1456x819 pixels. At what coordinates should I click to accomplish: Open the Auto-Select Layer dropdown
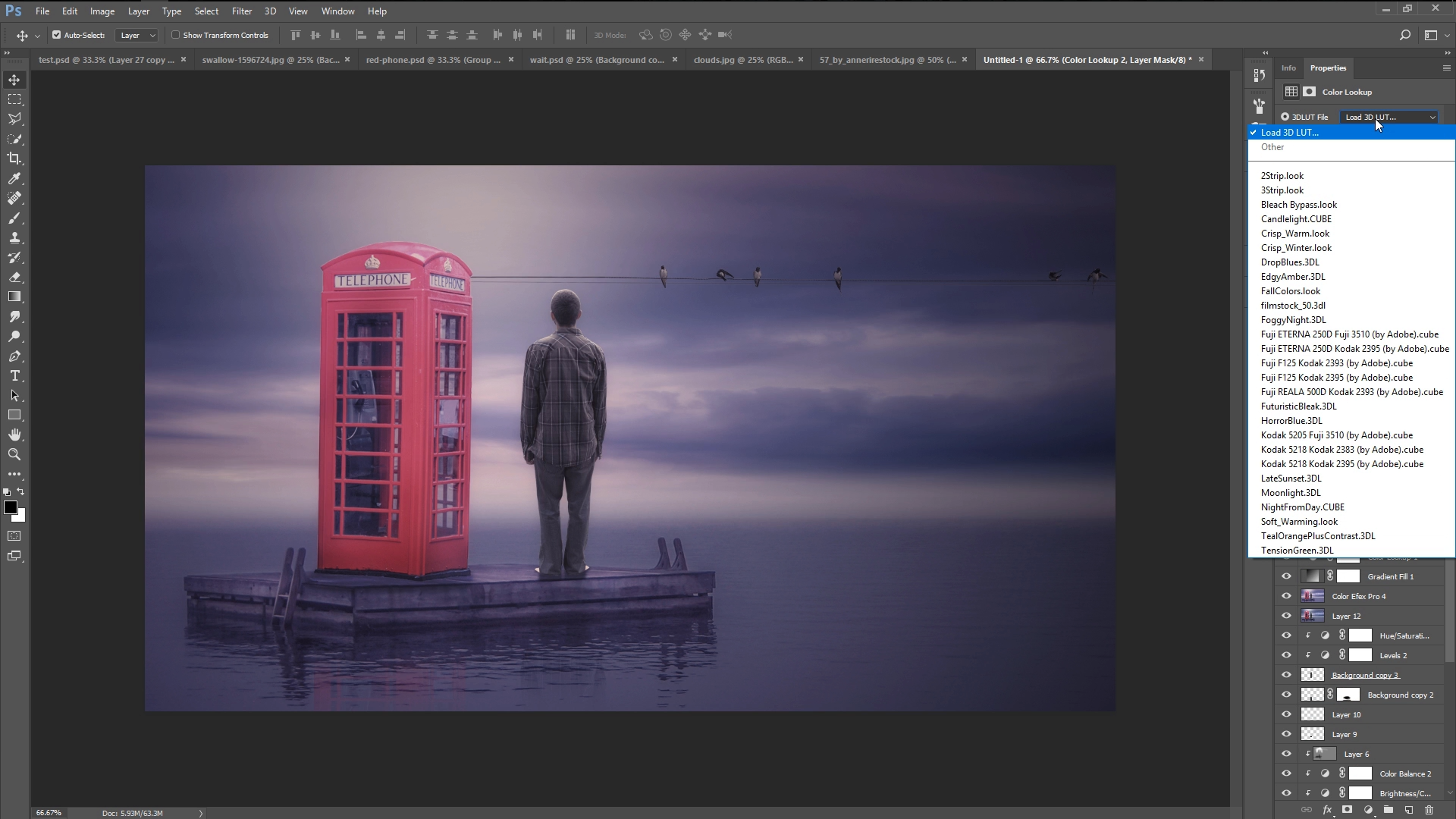click(x=137, y=35)
